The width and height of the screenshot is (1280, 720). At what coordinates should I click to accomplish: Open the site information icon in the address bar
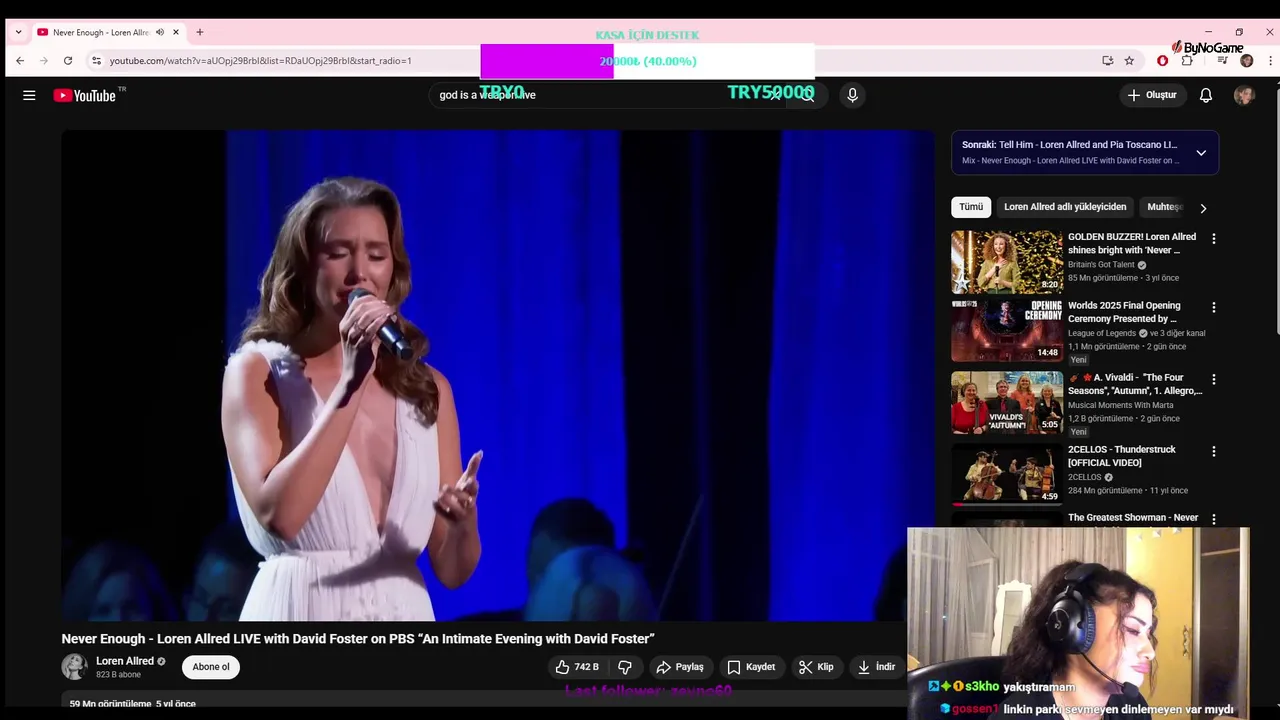click(96, 61)
